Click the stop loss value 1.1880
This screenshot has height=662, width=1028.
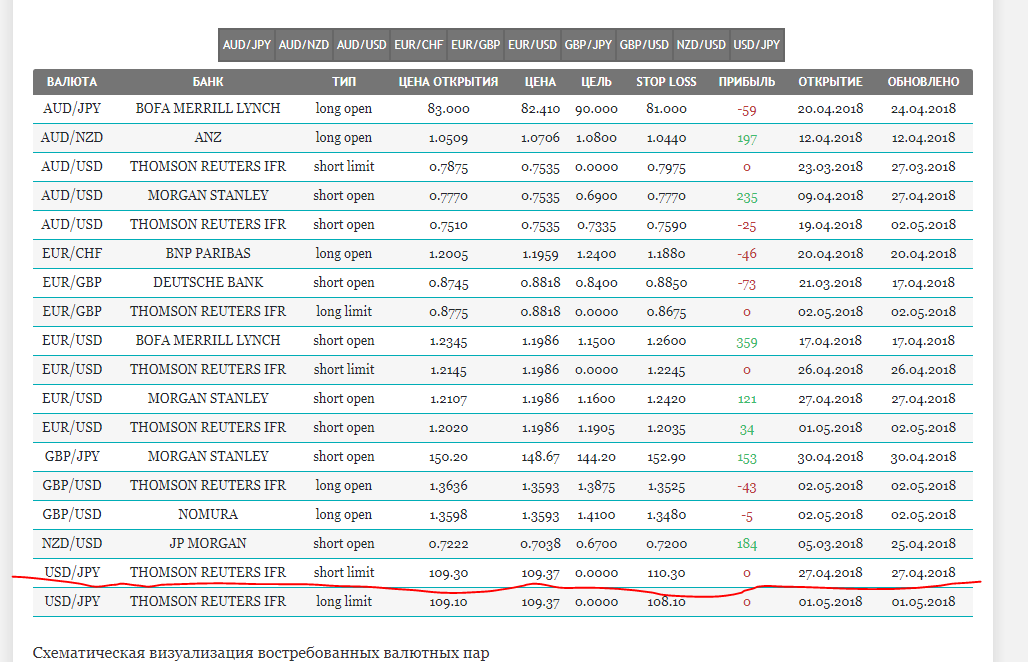(666, 254)
